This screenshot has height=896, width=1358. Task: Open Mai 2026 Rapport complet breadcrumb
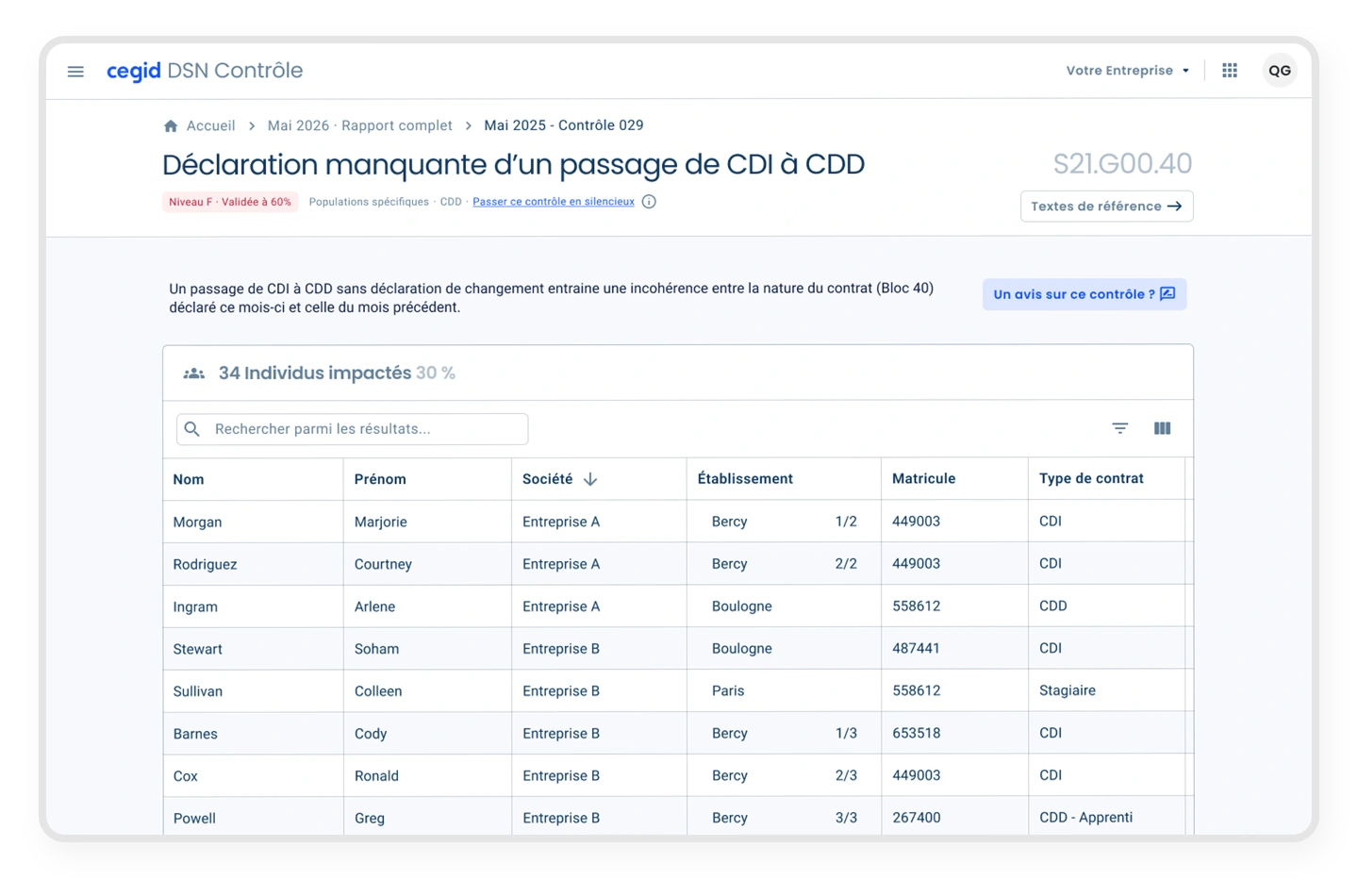point(359,126)
